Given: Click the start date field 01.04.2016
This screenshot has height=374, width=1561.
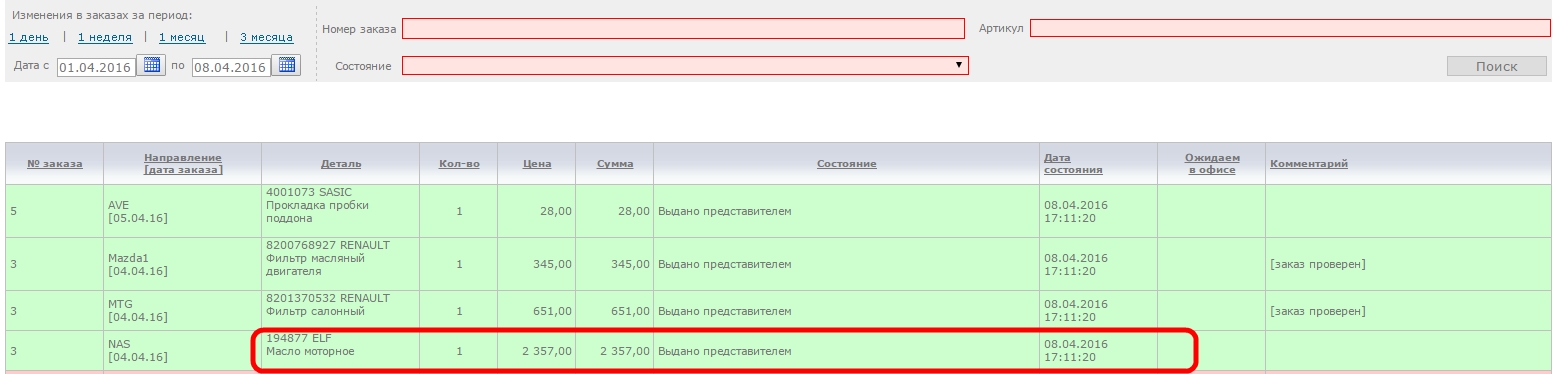Looking at the screenshot, I should (96, 67).
